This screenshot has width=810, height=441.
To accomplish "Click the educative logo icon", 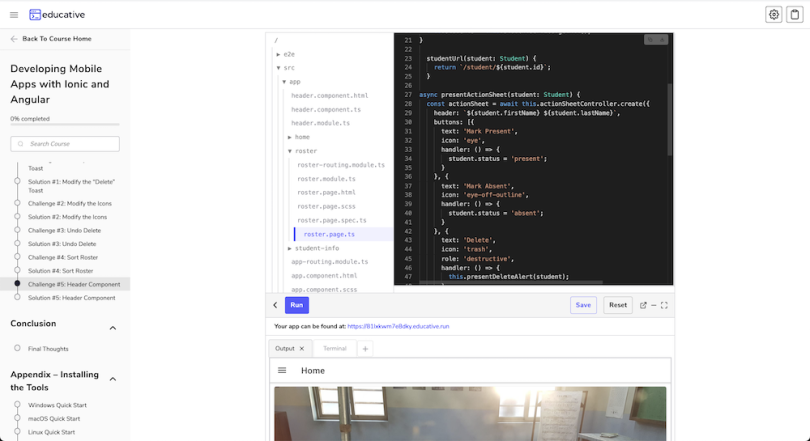I will [x=36, y=15].
